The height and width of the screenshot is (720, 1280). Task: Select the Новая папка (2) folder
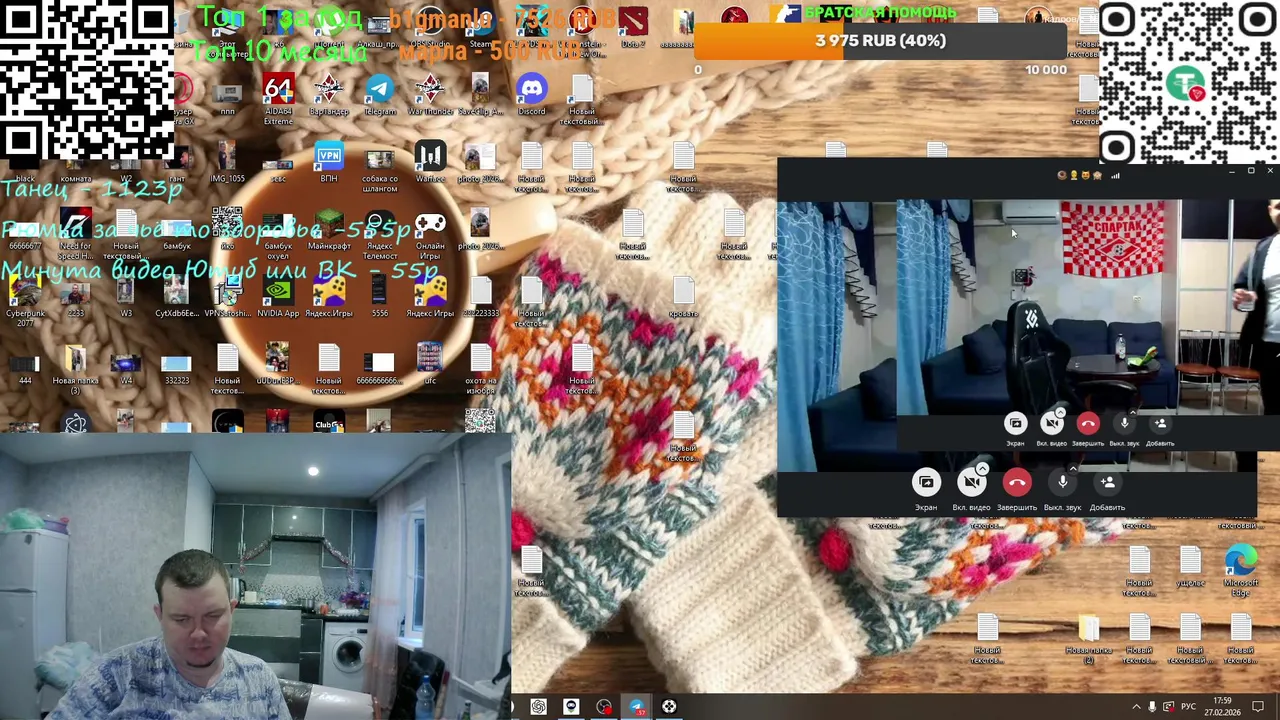[x=1089, y=640]
